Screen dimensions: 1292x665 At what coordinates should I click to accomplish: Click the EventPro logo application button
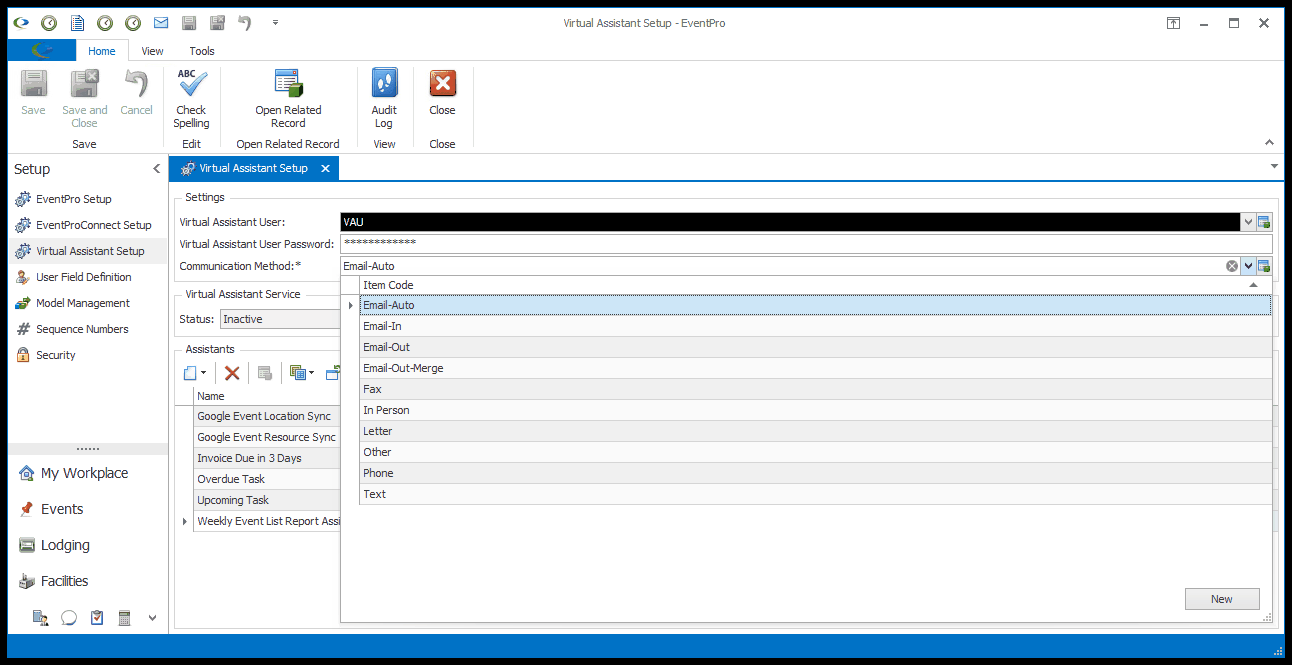pyautogui.click(x=41, y=50)
